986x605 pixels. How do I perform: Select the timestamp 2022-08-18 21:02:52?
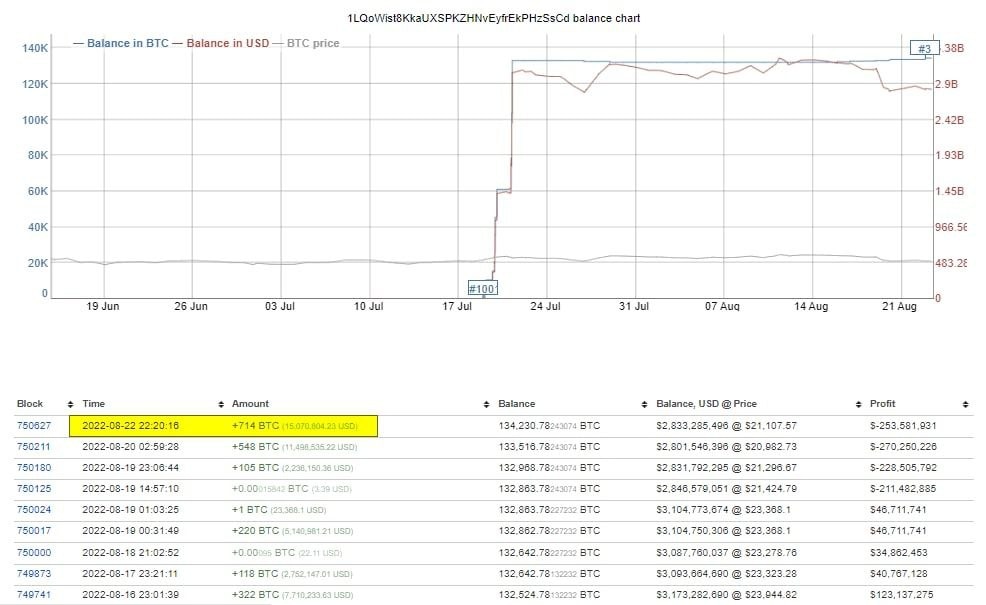point(131,553)
